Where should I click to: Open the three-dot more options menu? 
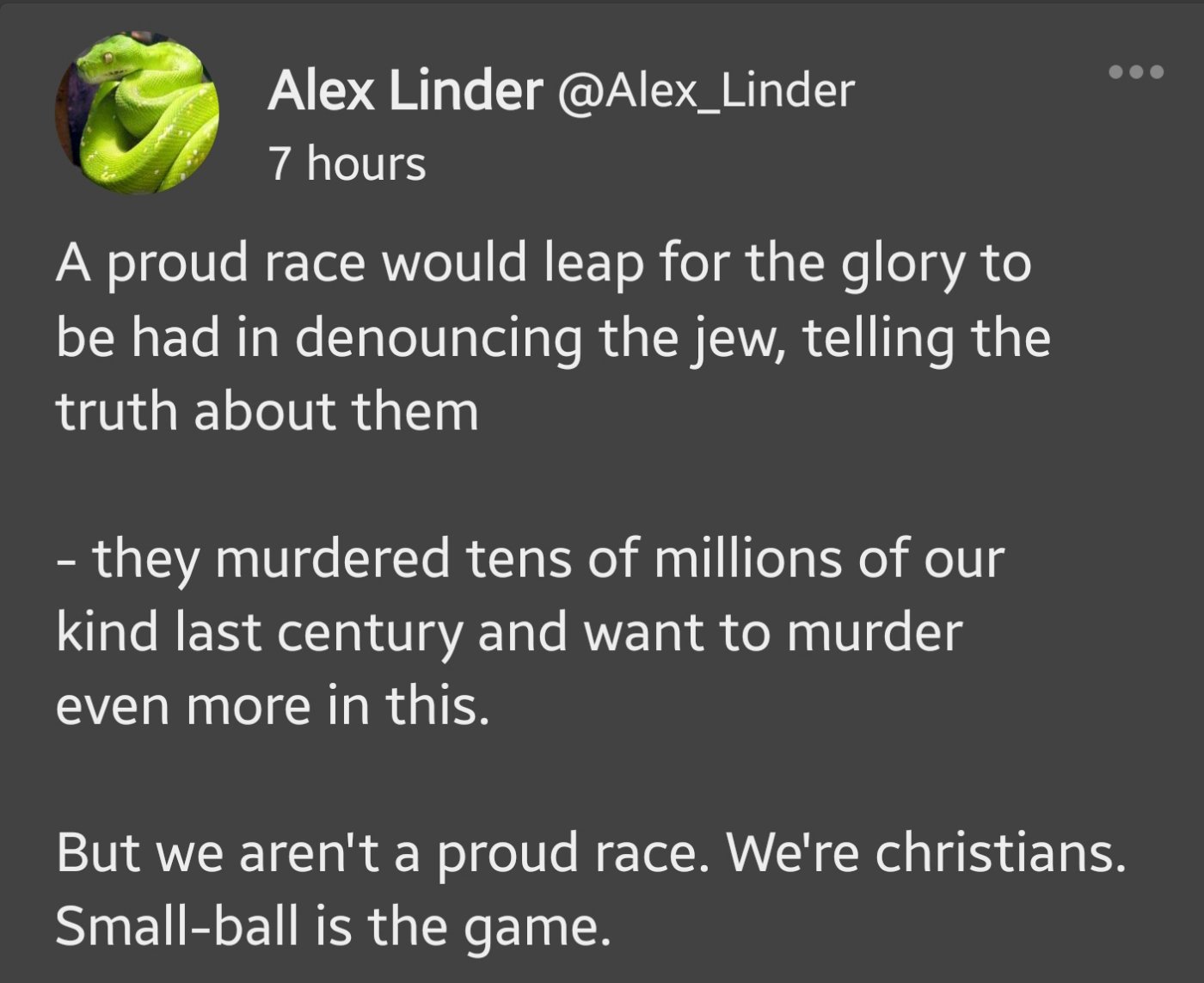[x=1135, y=72]
